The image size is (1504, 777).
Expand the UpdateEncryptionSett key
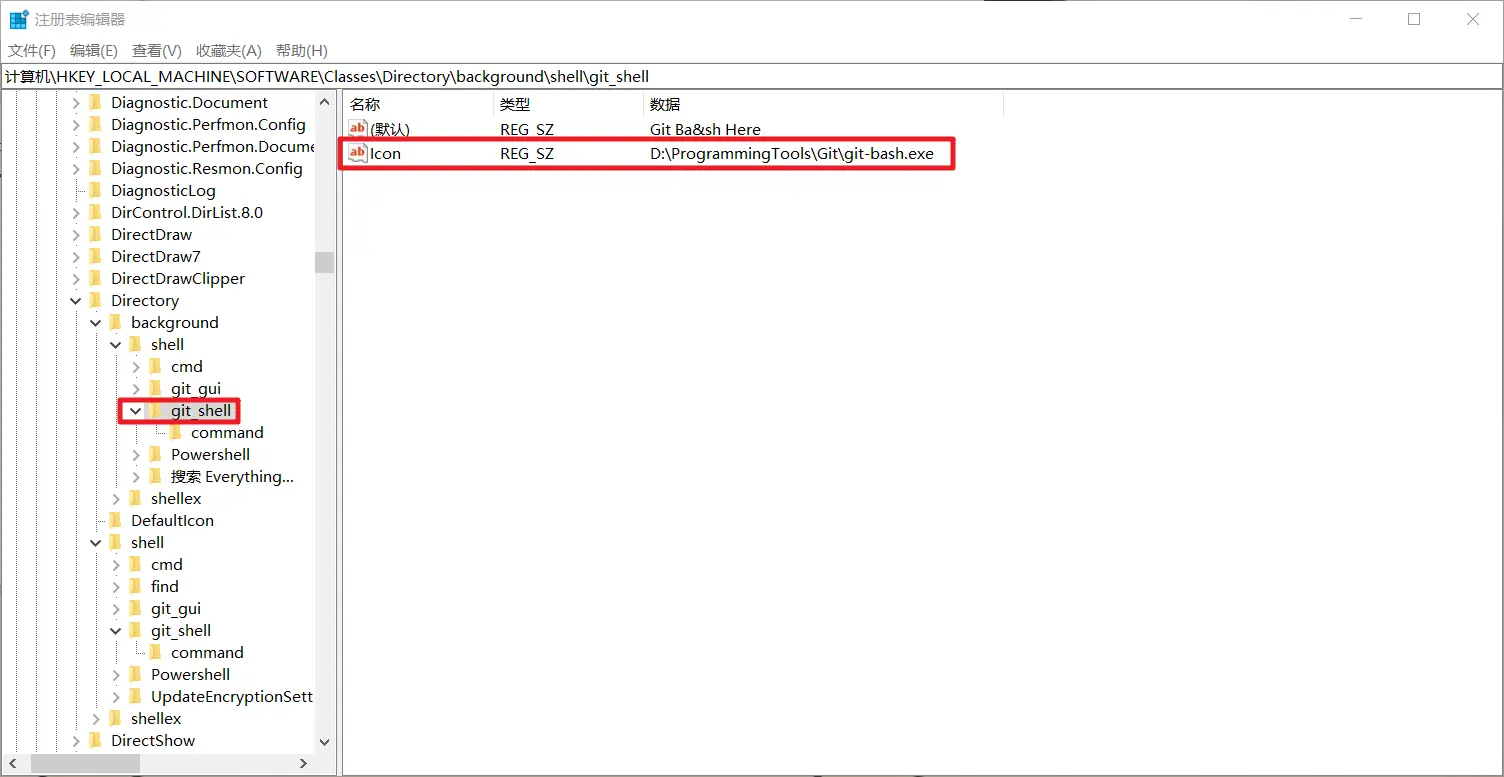116,696
